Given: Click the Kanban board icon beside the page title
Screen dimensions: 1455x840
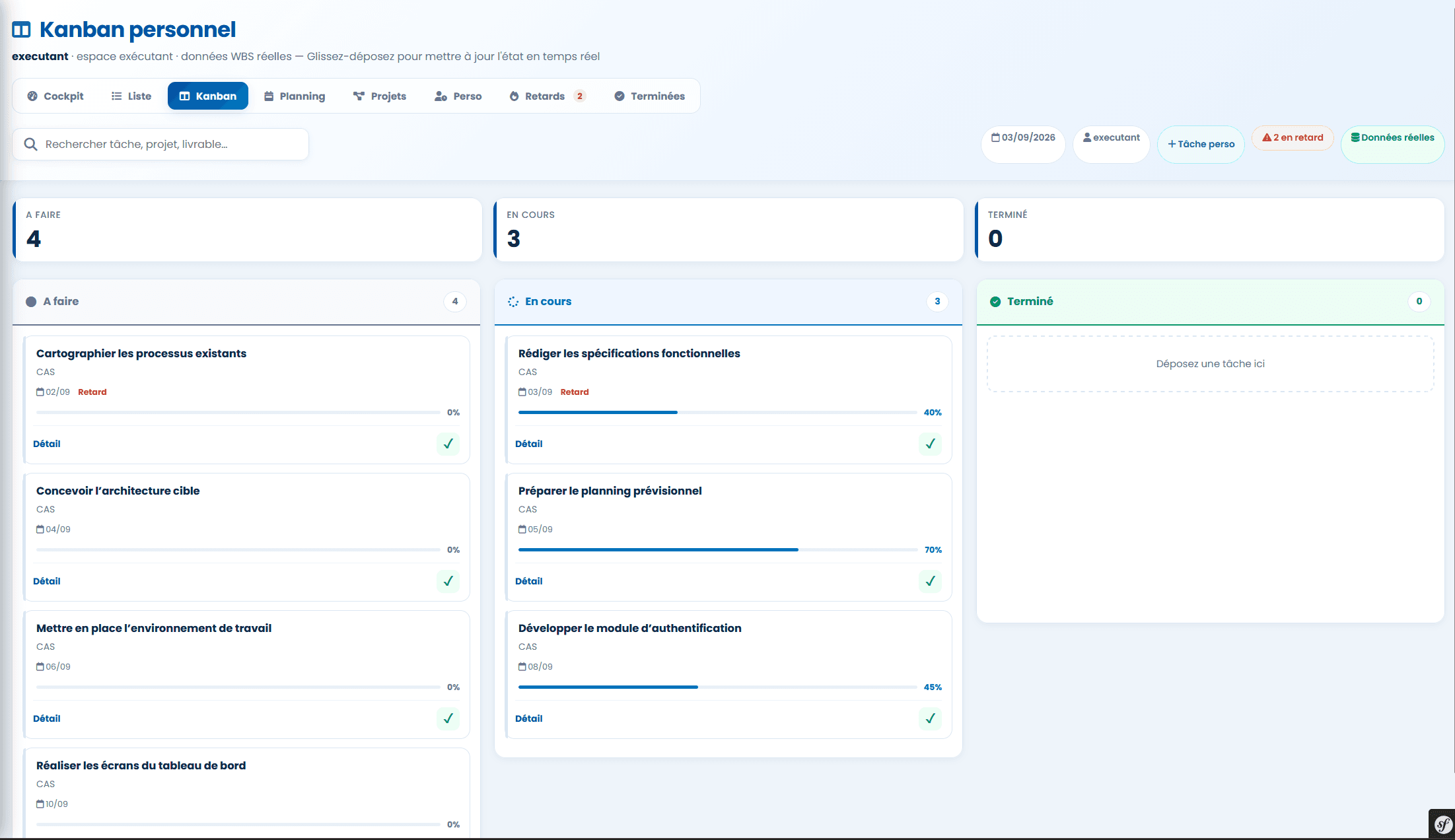Looking at the screenshot, I should pos(21,30).
